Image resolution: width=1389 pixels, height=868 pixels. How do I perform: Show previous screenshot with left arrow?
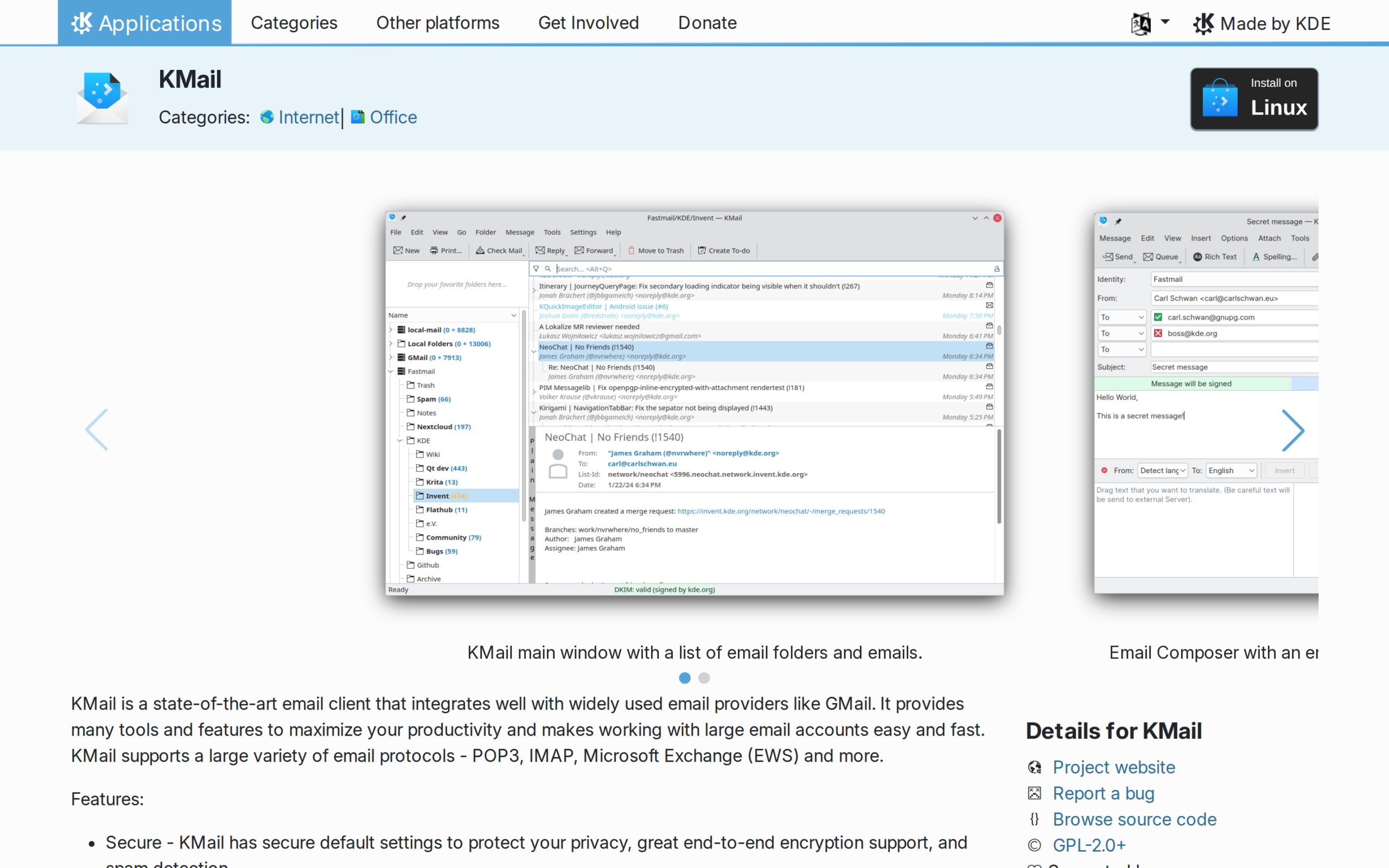pos(97,430)
